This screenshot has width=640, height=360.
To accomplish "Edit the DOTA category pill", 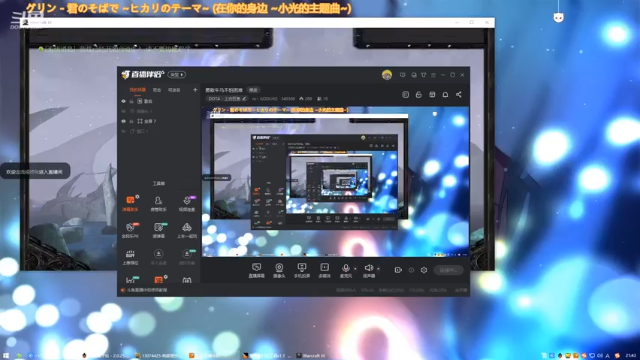I will tap(227, 99).
